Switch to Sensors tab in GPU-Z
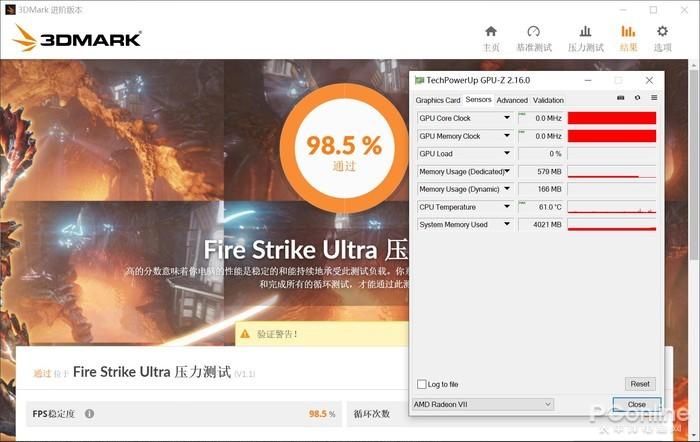The height and width of the screenshot is (442, 700). click(x=478, y=100)
